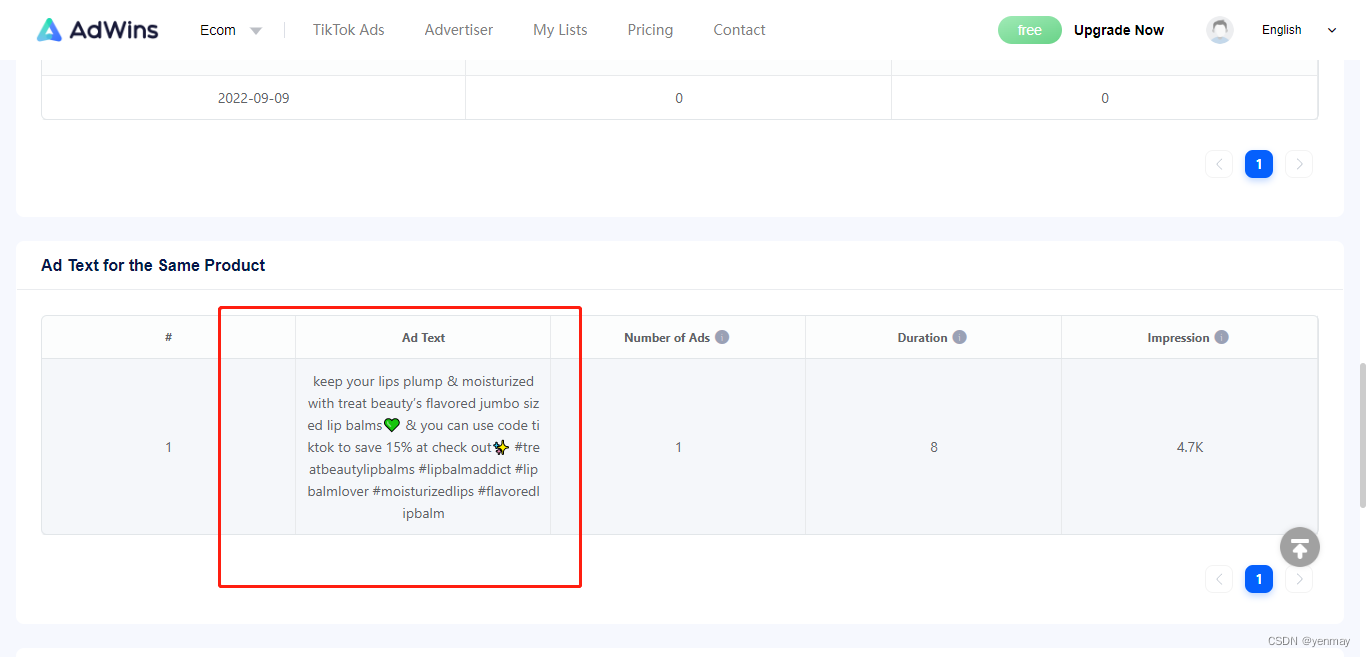Viewport: 1366px width, 657px height.
Task: Click previous page arrow in Ad Text pagination
Action: (x=1219, y=579)
